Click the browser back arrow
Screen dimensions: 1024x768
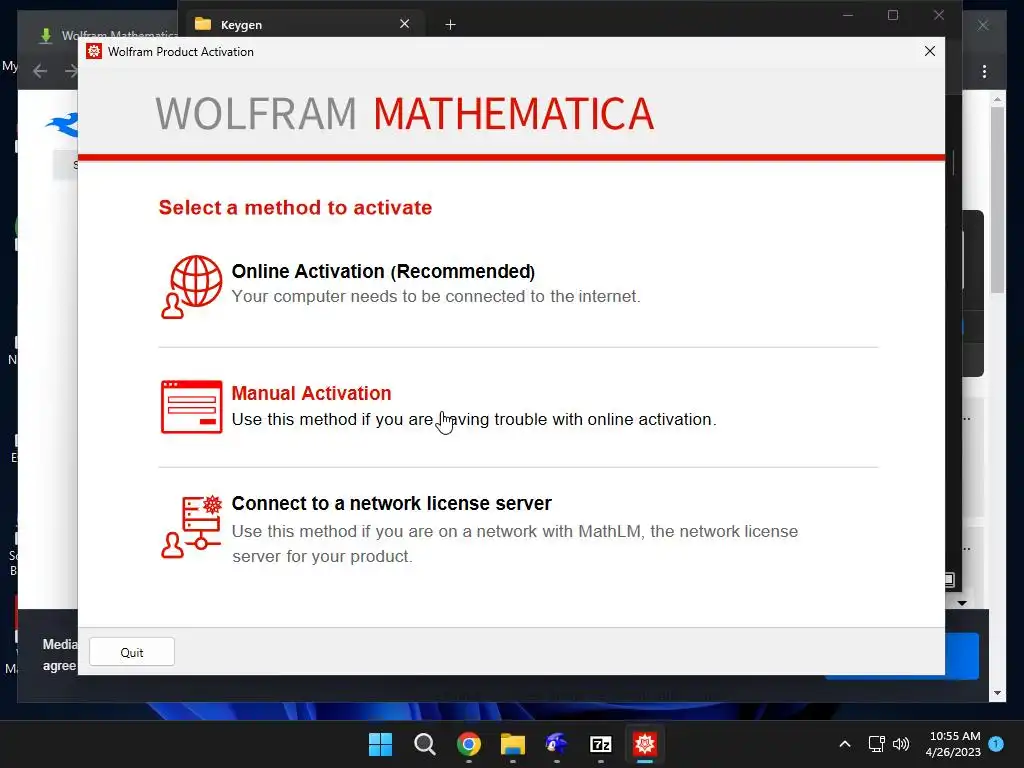click(40, 71)
